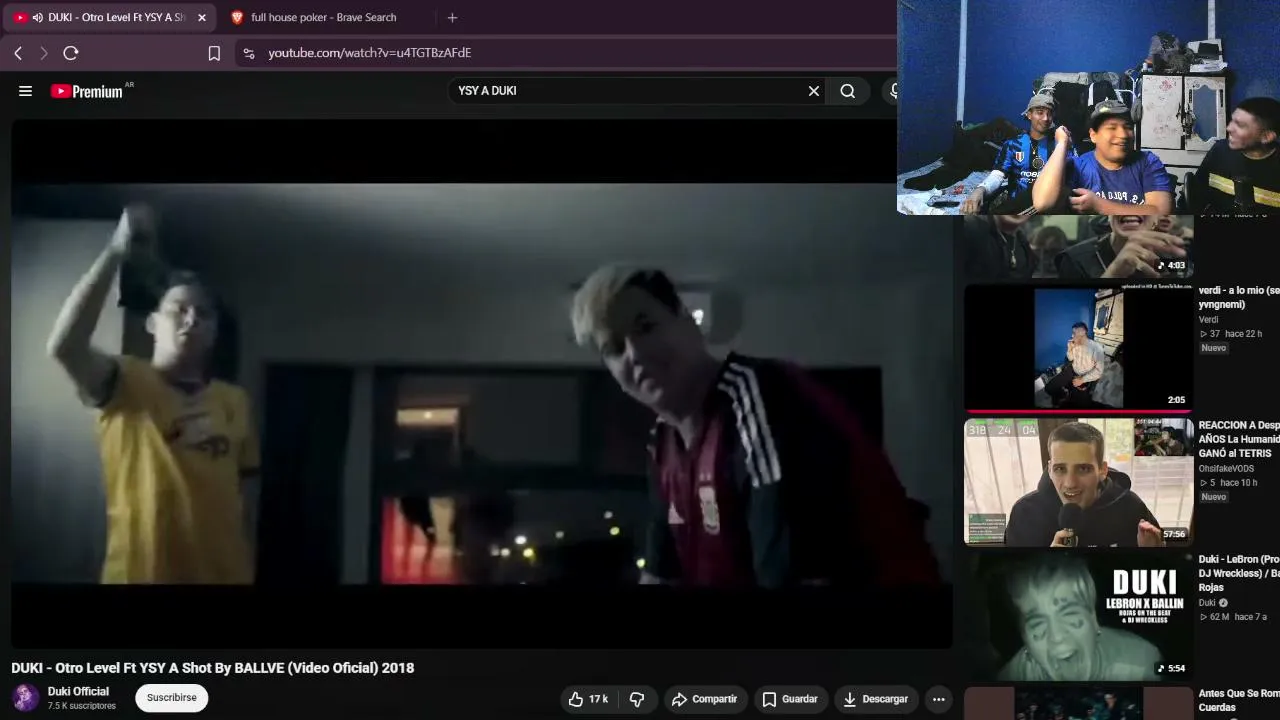Screen dimensions: 1280x720
Task: Open the YouTube hamburger guide menu
Action: click(x=26, y=91)
